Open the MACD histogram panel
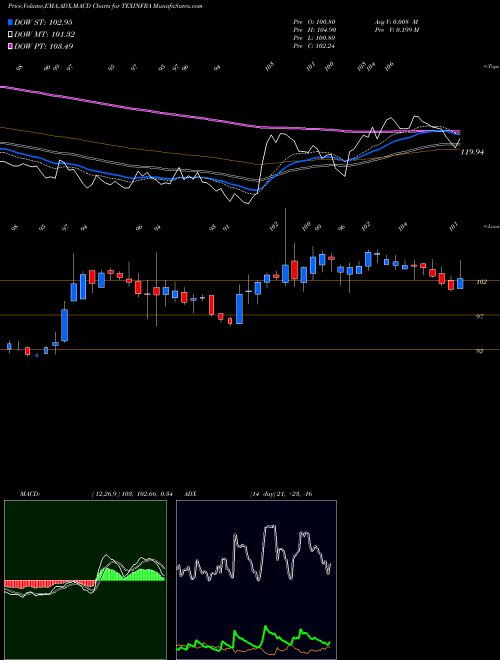500x660 pixels. coord(85,580)
